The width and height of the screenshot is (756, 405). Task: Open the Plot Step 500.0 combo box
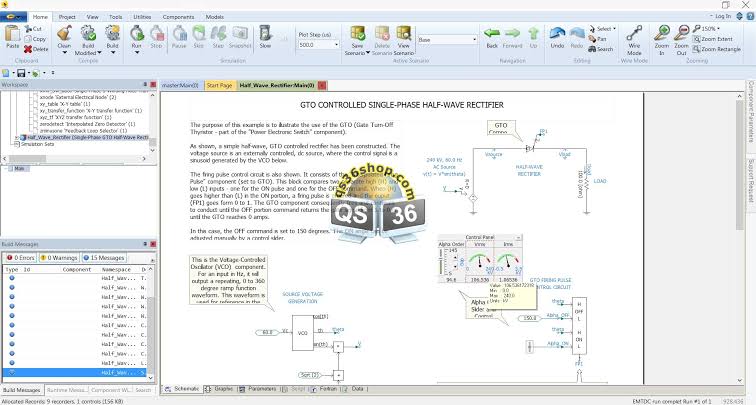click(x=319, y=45)
